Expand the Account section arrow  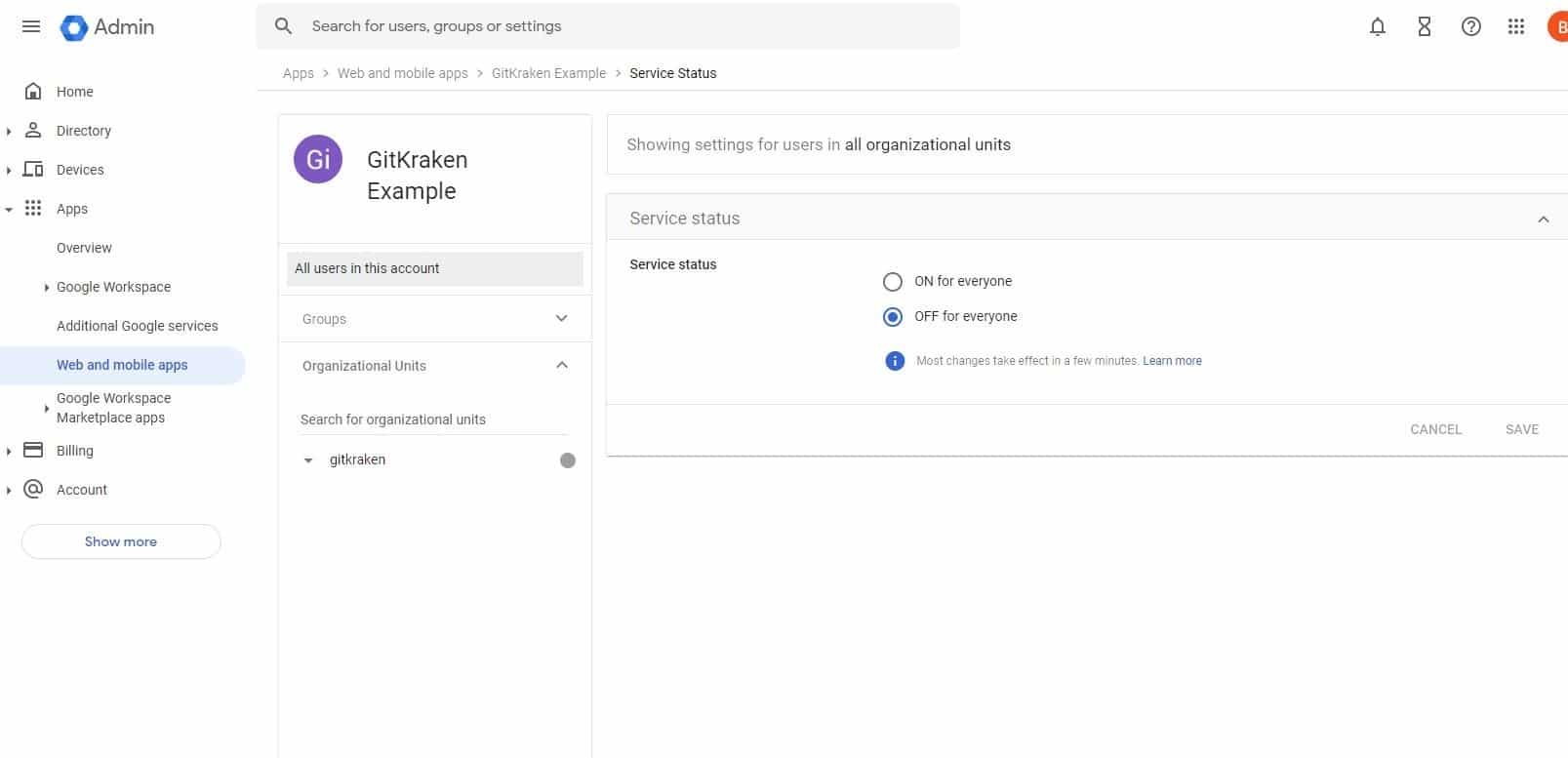[9, 490]
